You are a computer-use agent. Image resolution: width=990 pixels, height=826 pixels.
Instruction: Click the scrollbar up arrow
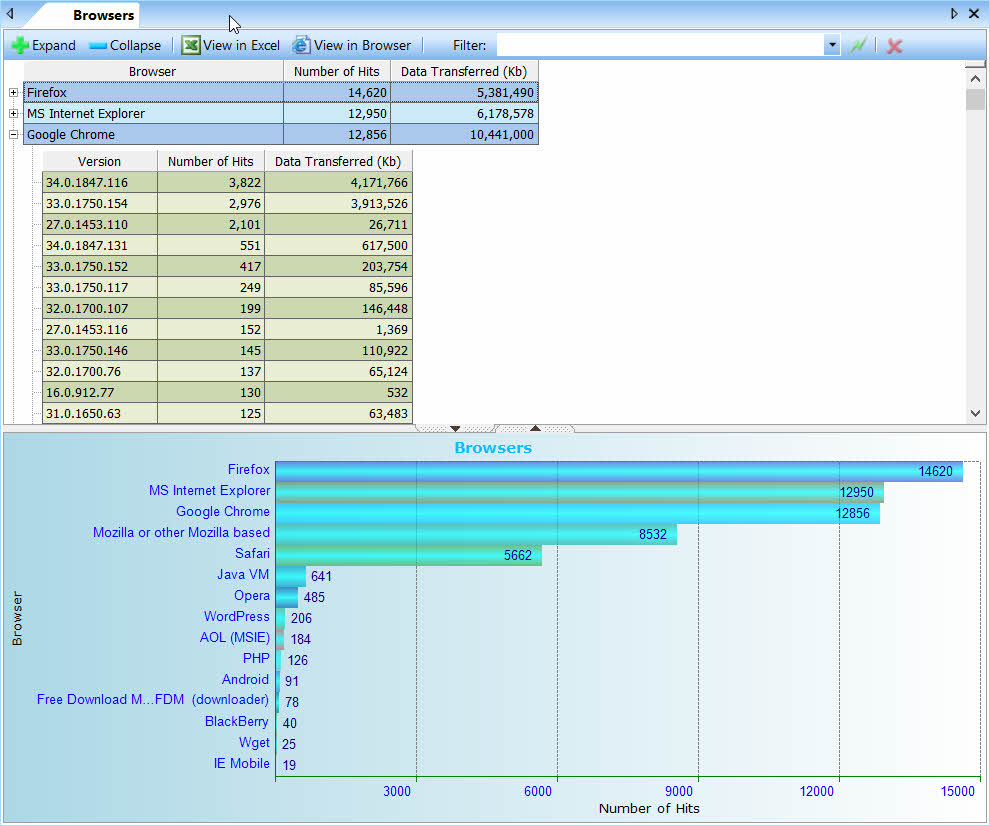point(975,79)
